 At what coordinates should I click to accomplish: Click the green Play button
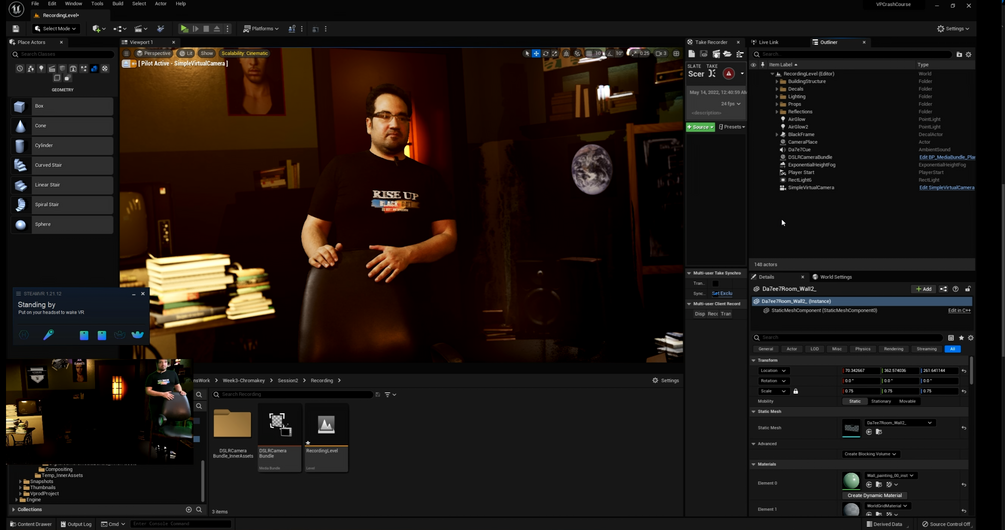184,29
